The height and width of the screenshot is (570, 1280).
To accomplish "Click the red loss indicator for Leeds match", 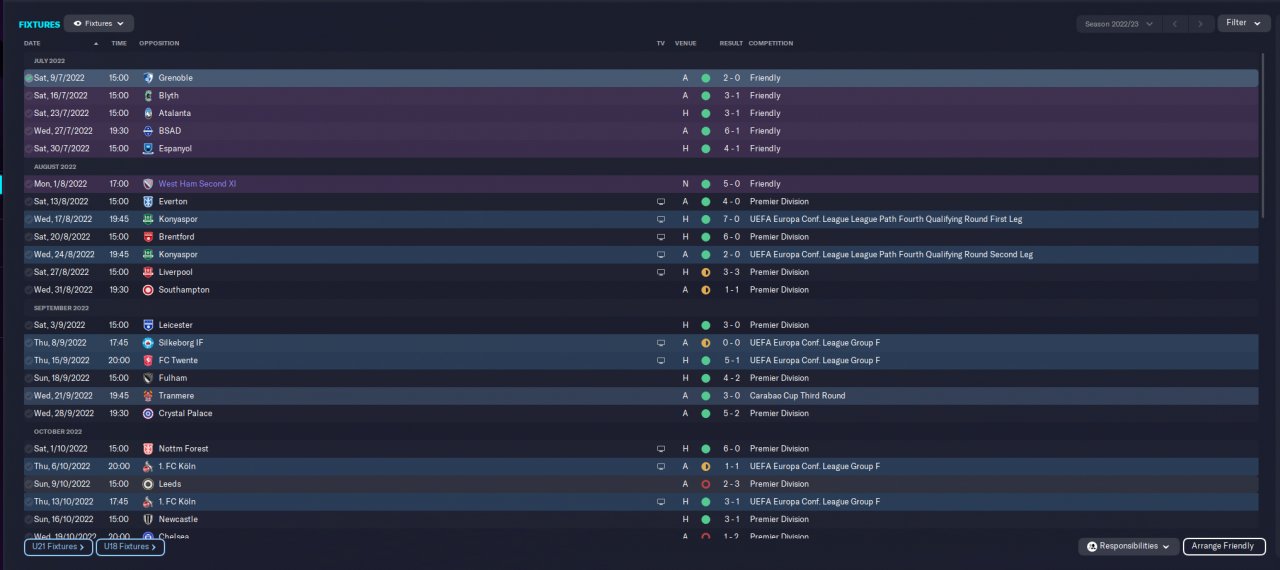I will 705,484.
